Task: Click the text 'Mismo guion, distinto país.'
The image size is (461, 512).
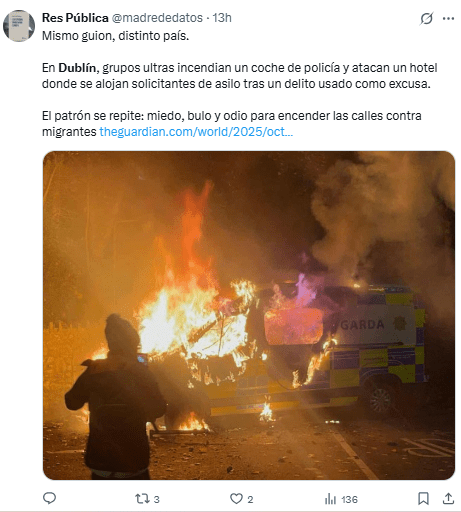Action: [x=115, y=36]
